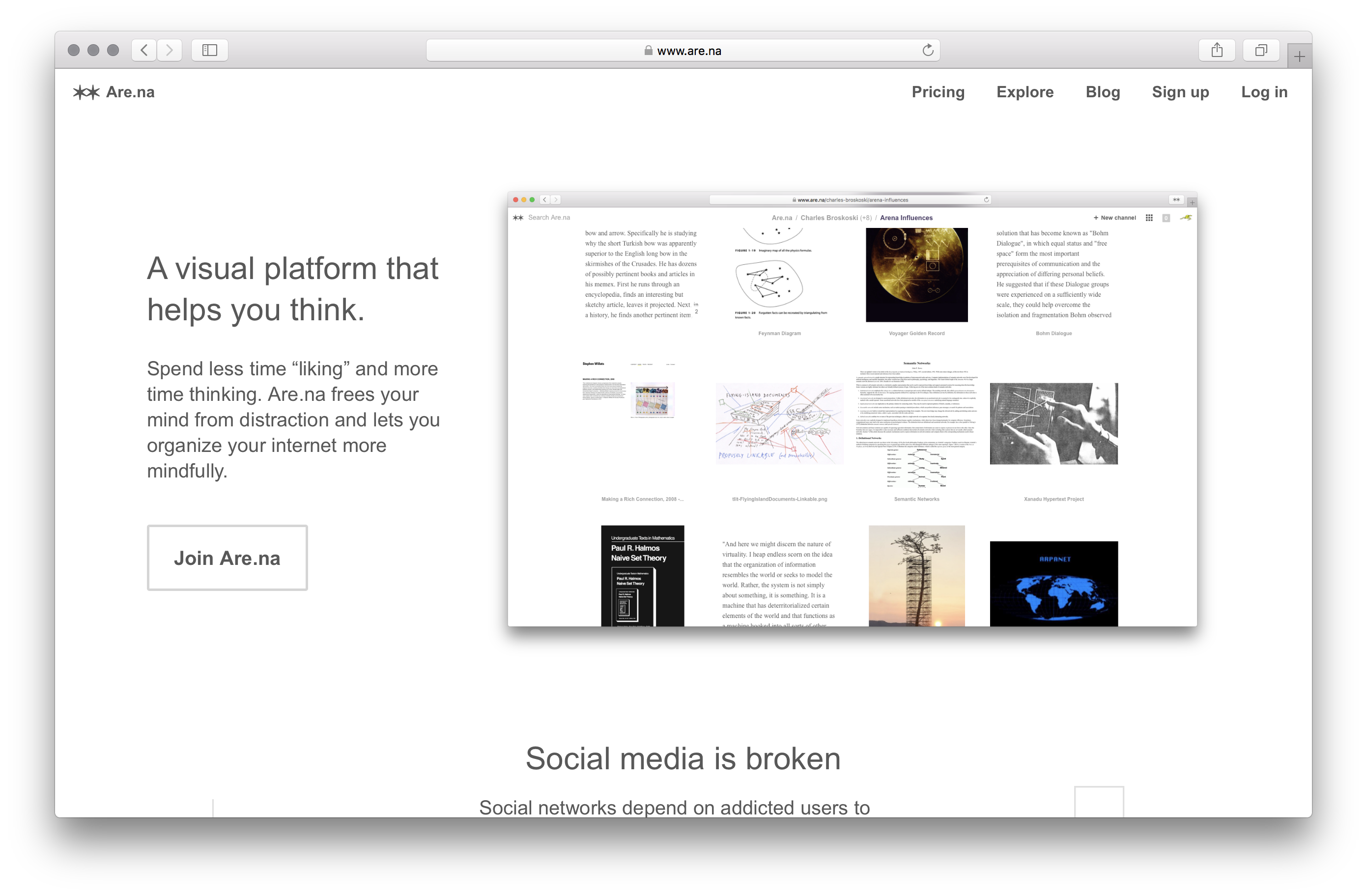Click Arena Influences breadcrumb in preview

point(906,218)
